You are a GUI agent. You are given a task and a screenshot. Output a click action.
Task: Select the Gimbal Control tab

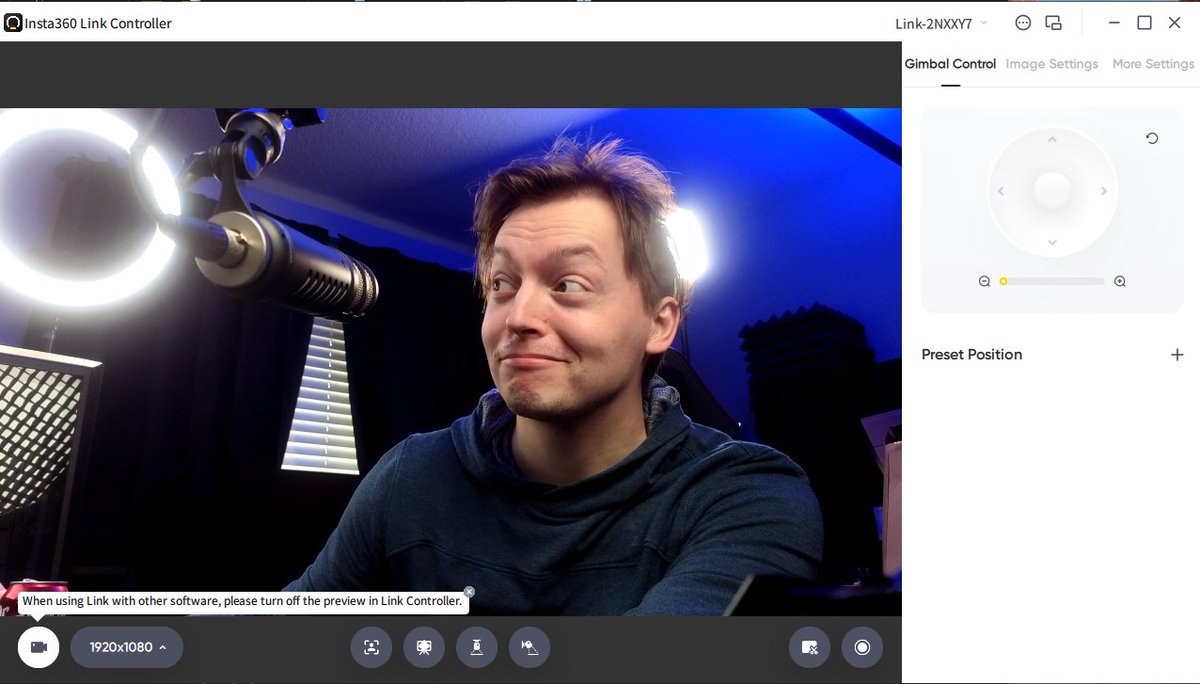[950, 64]
